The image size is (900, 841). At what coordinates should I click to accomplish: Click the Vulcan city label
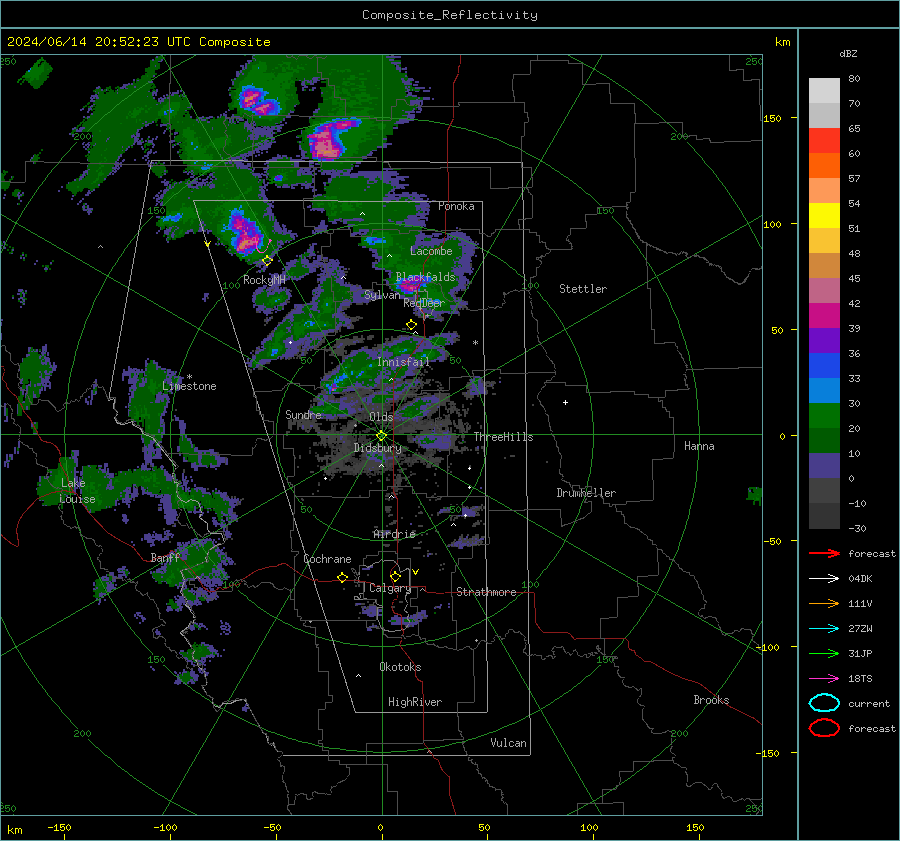point(508,743)
